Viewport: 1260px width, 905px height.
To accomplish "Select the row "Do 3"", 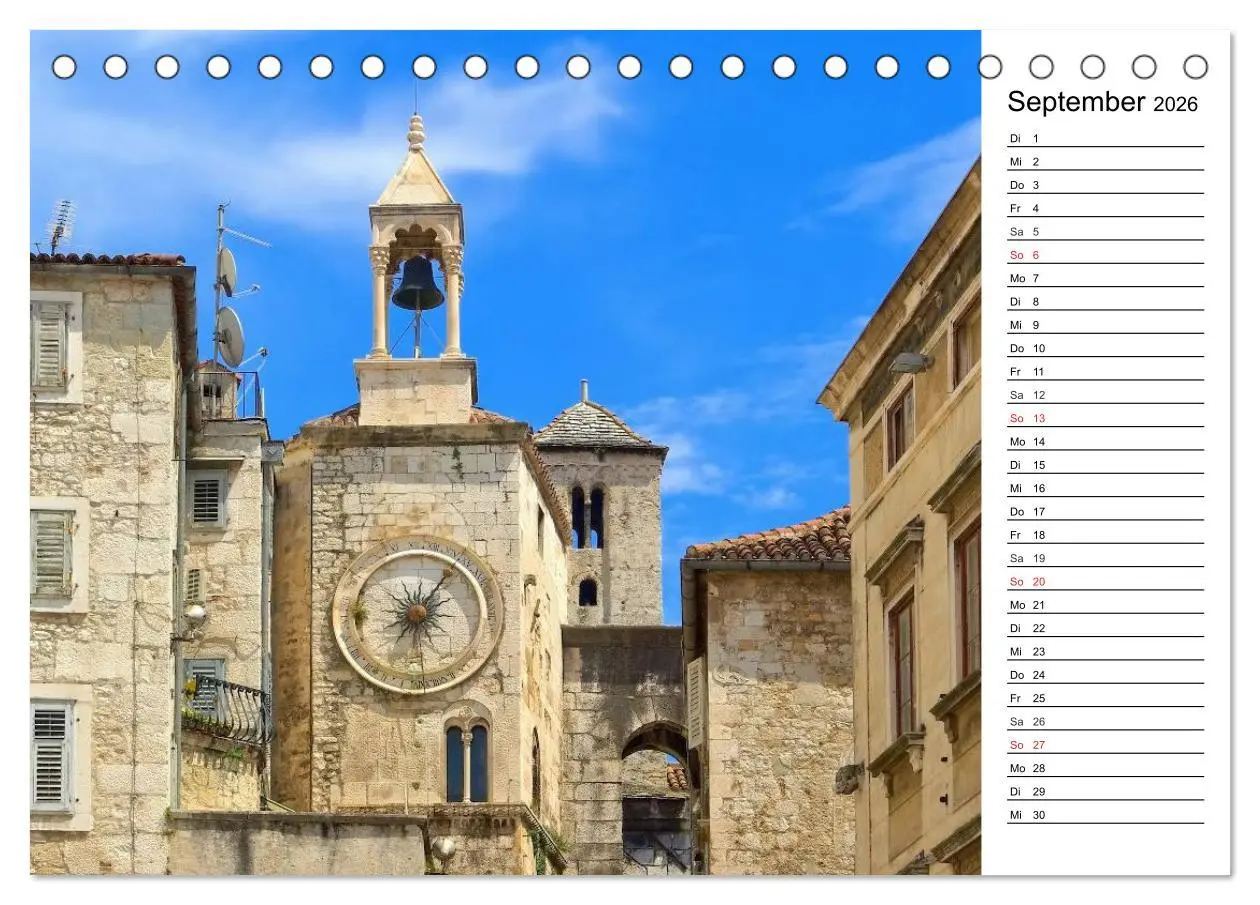I will pos(1105,185).
